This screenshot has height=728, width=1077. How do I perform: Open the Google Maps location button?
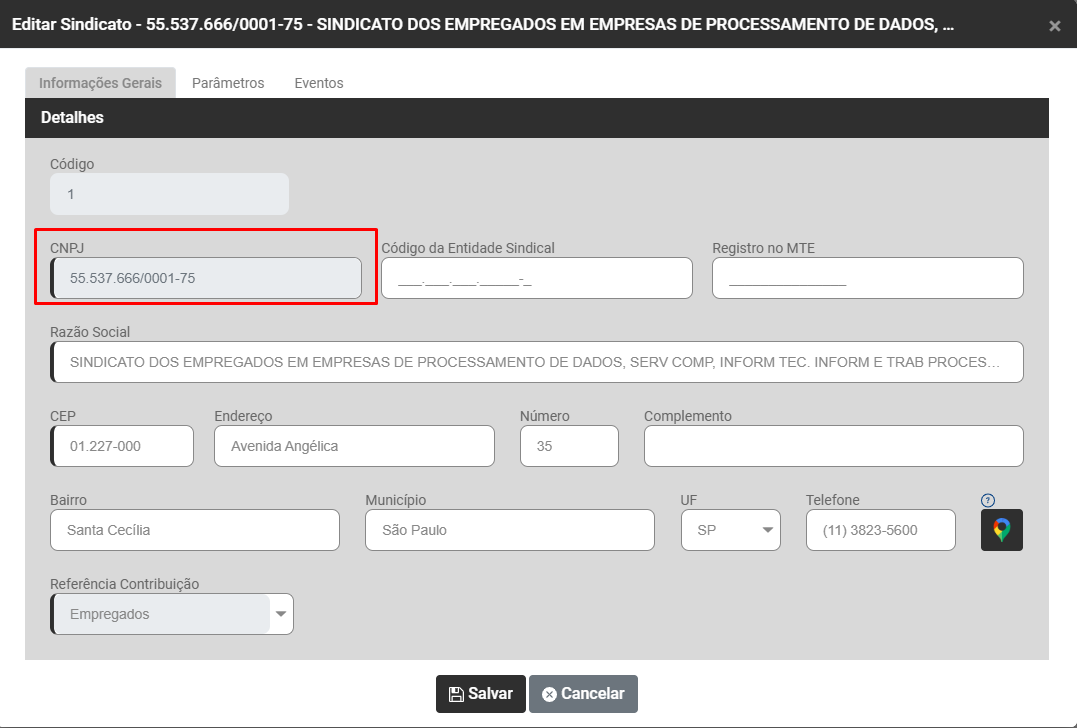tap(1001, 530)
